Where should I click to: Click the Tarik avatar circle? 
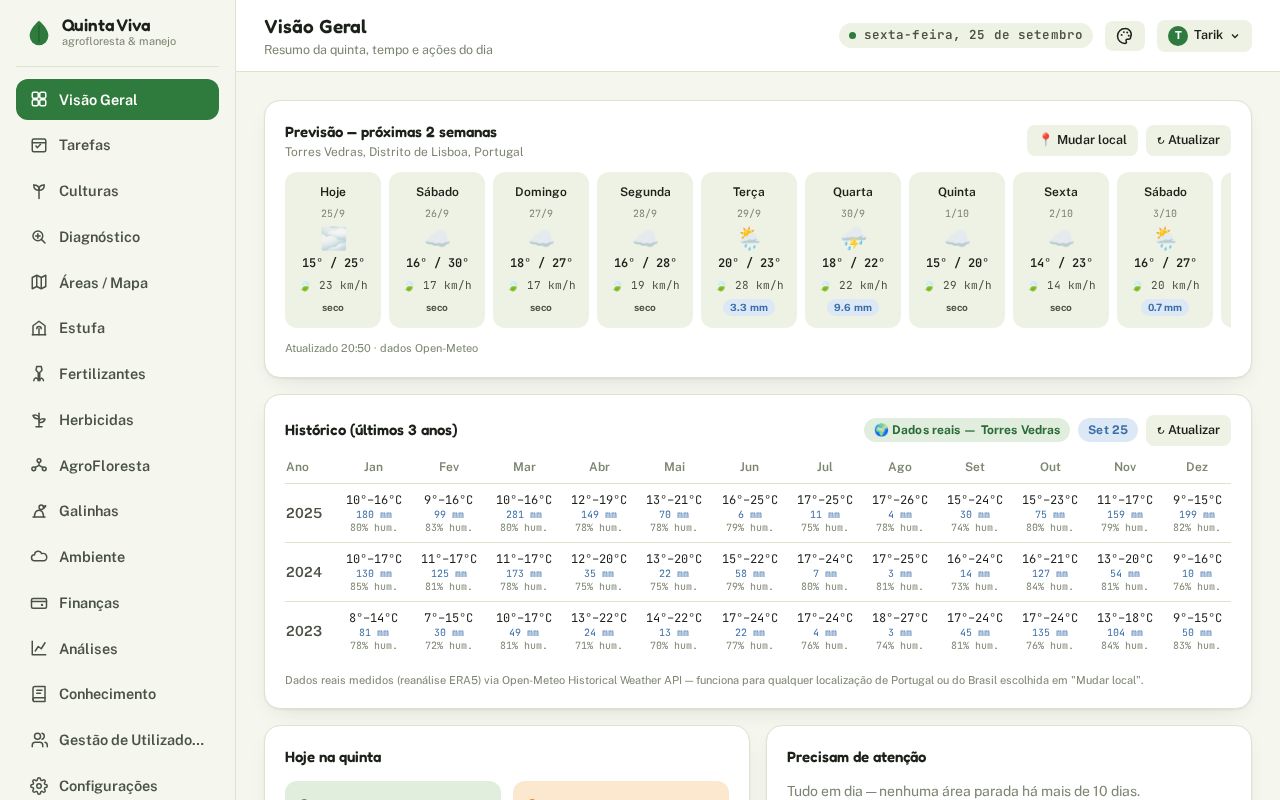click(1178, 36)
